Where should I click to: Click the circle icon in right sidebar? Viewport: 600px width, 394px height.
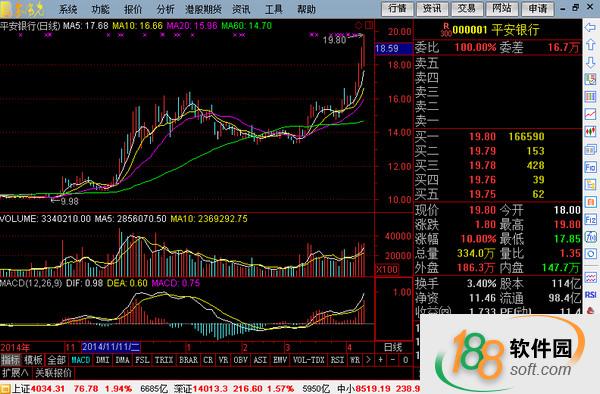(590, 254)
